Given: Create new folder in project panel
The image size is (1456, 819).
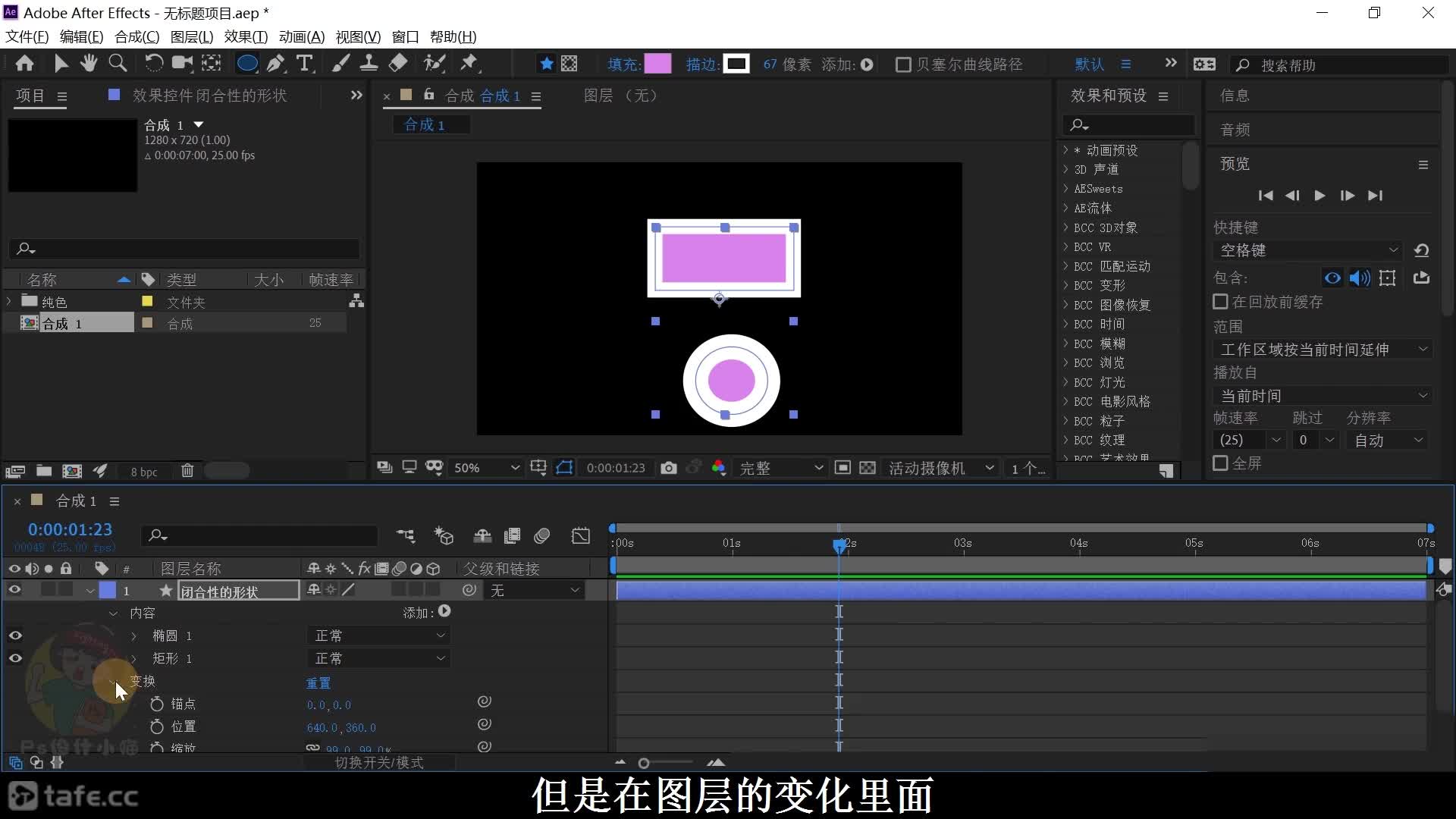Looking at the screenshot, I should click(x=44, y=471).
